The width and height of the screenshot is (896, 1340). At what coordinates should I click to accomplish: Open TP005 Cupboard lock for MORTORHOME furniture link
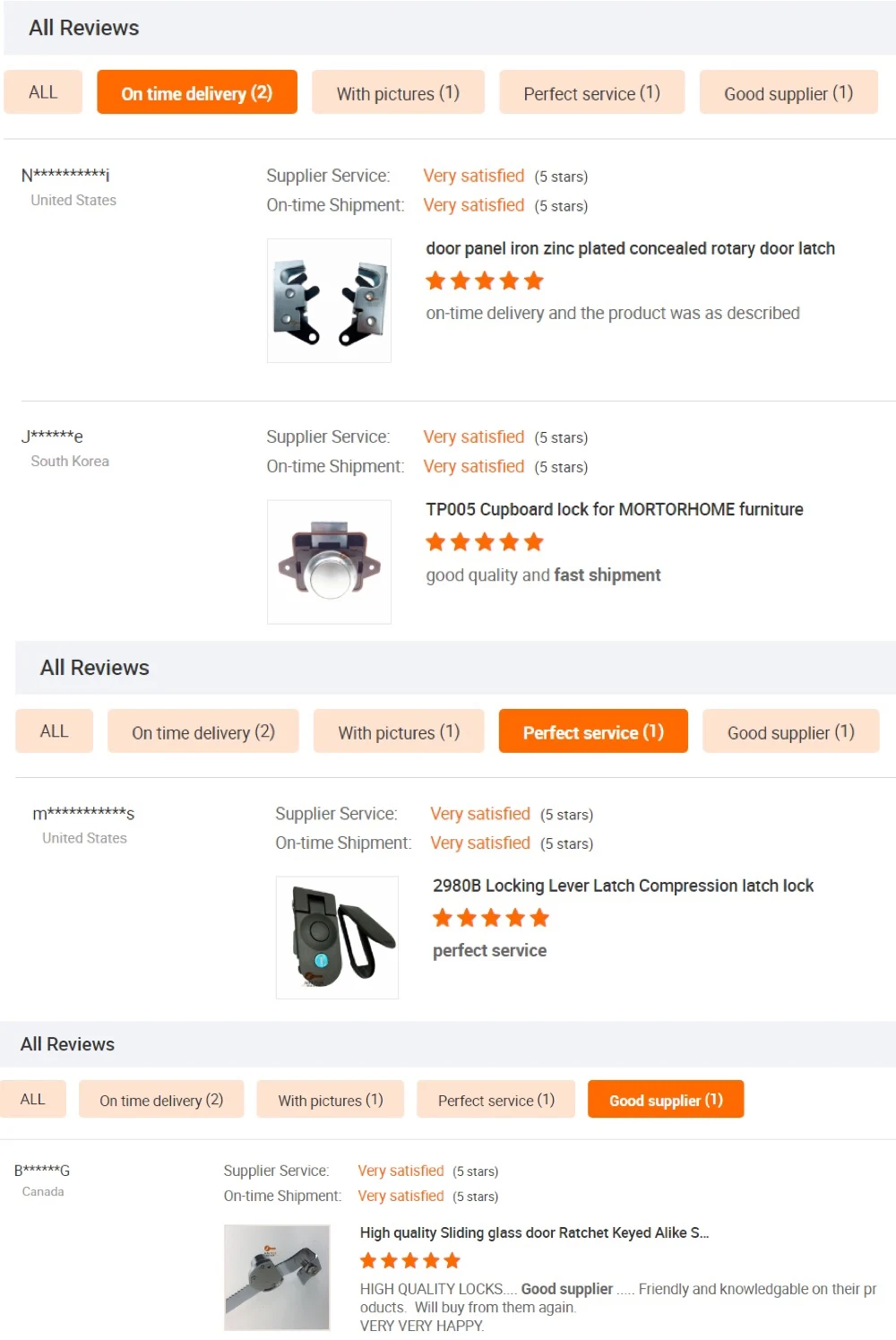pyautogui.click(x=615, y=509)
